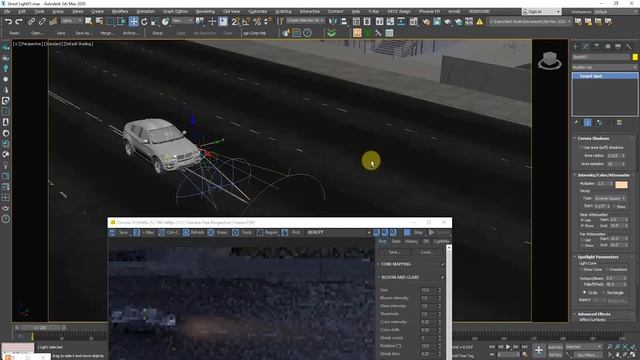
Task: Activate the Select and Move tool
Action: tap(133, 21)
